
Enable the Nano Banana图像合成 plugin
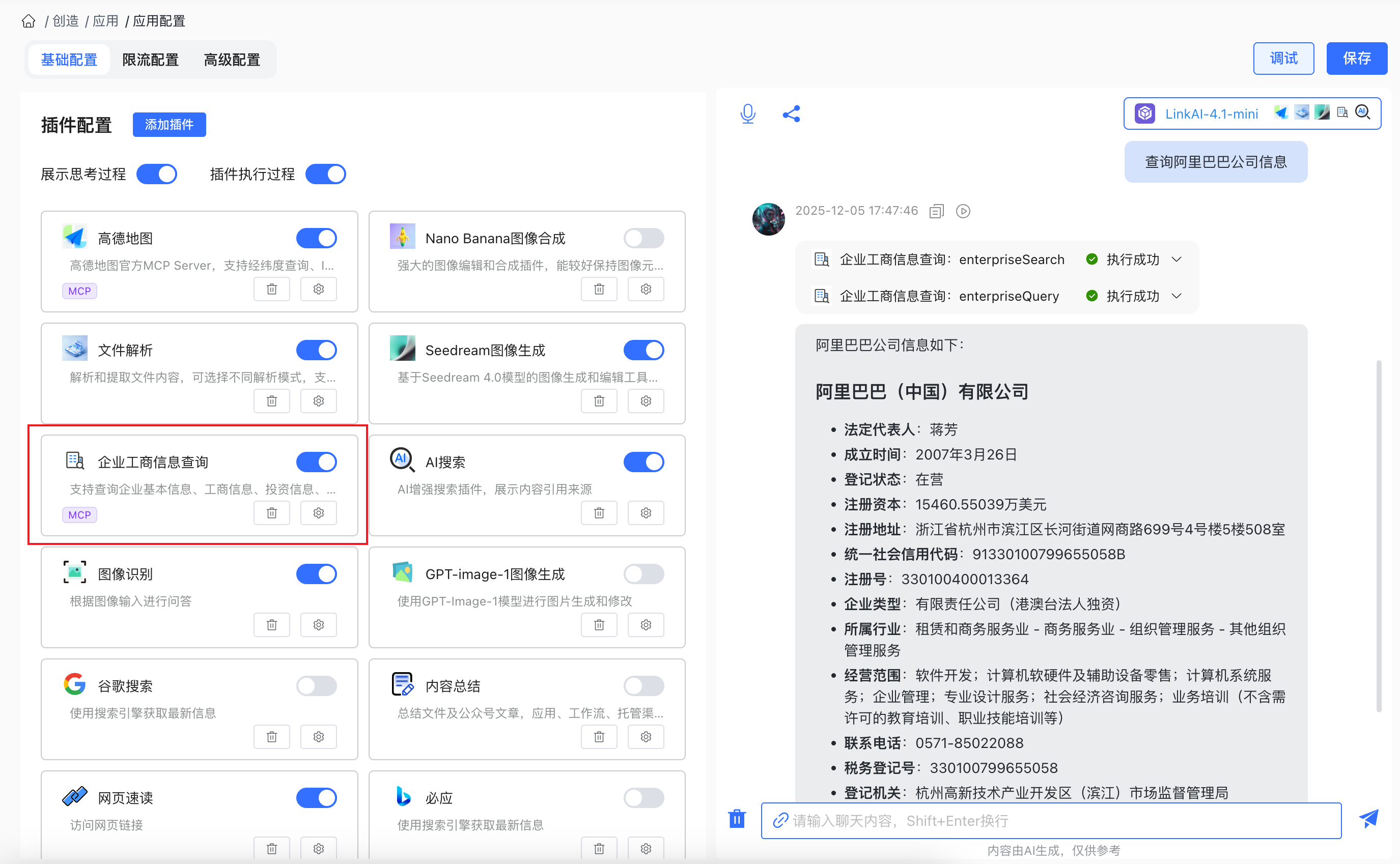[x=643, y=238]
